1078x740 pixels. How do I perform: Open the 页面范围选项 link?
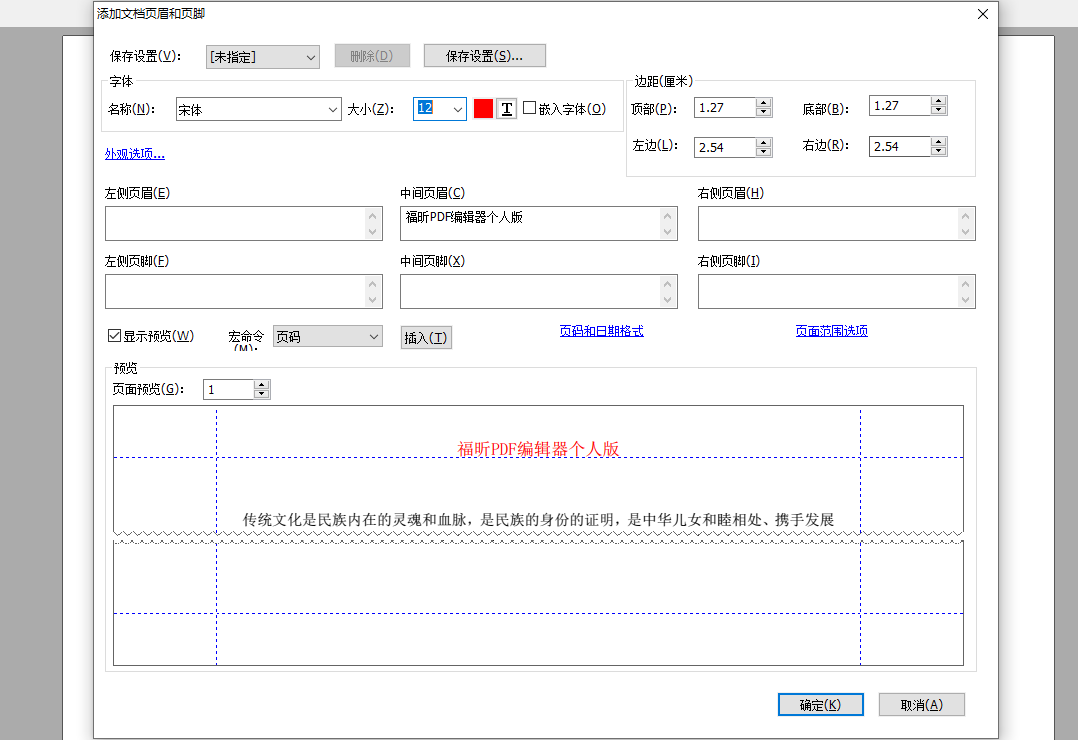click(831, 330)
